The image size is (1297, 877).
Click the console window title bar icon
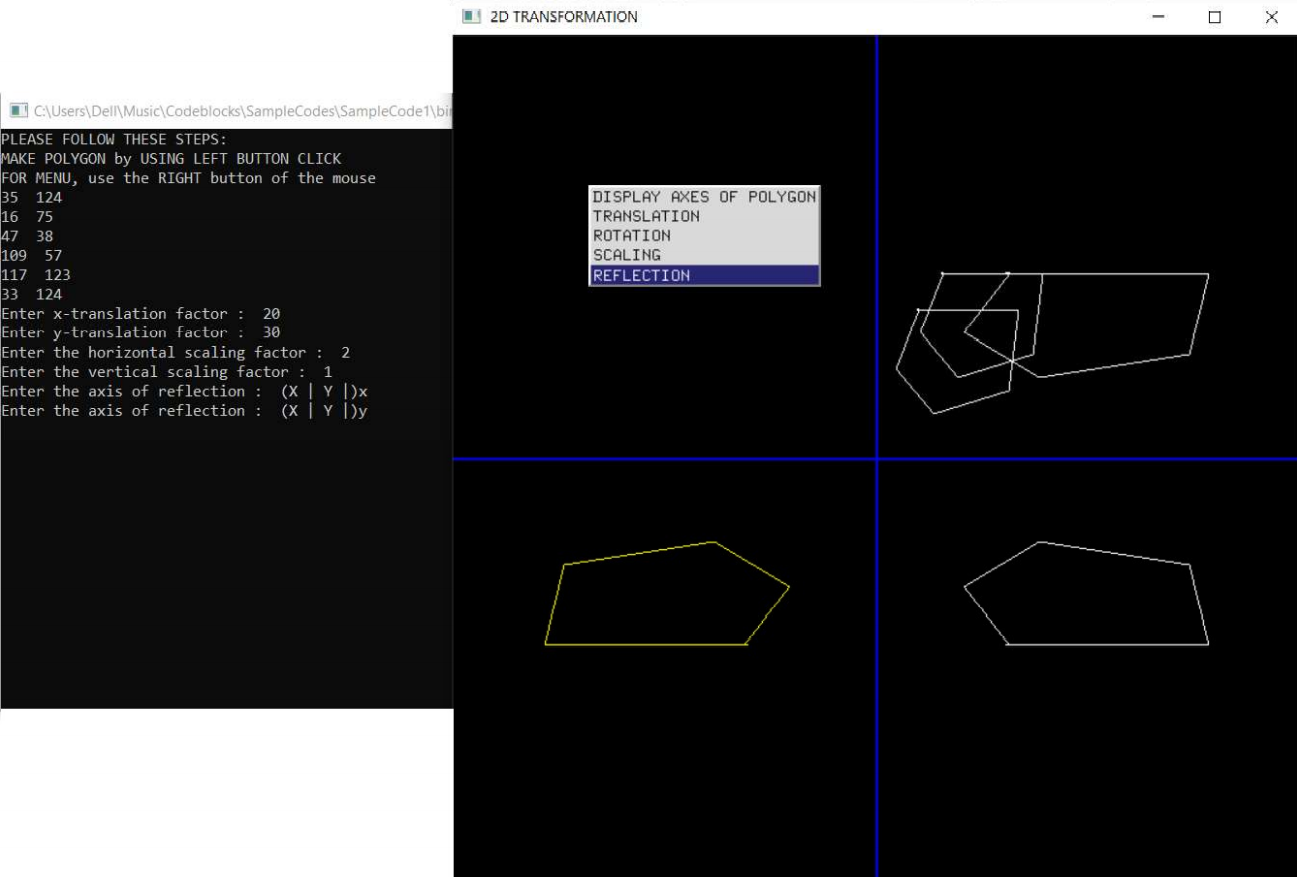(x=18, y=111)
